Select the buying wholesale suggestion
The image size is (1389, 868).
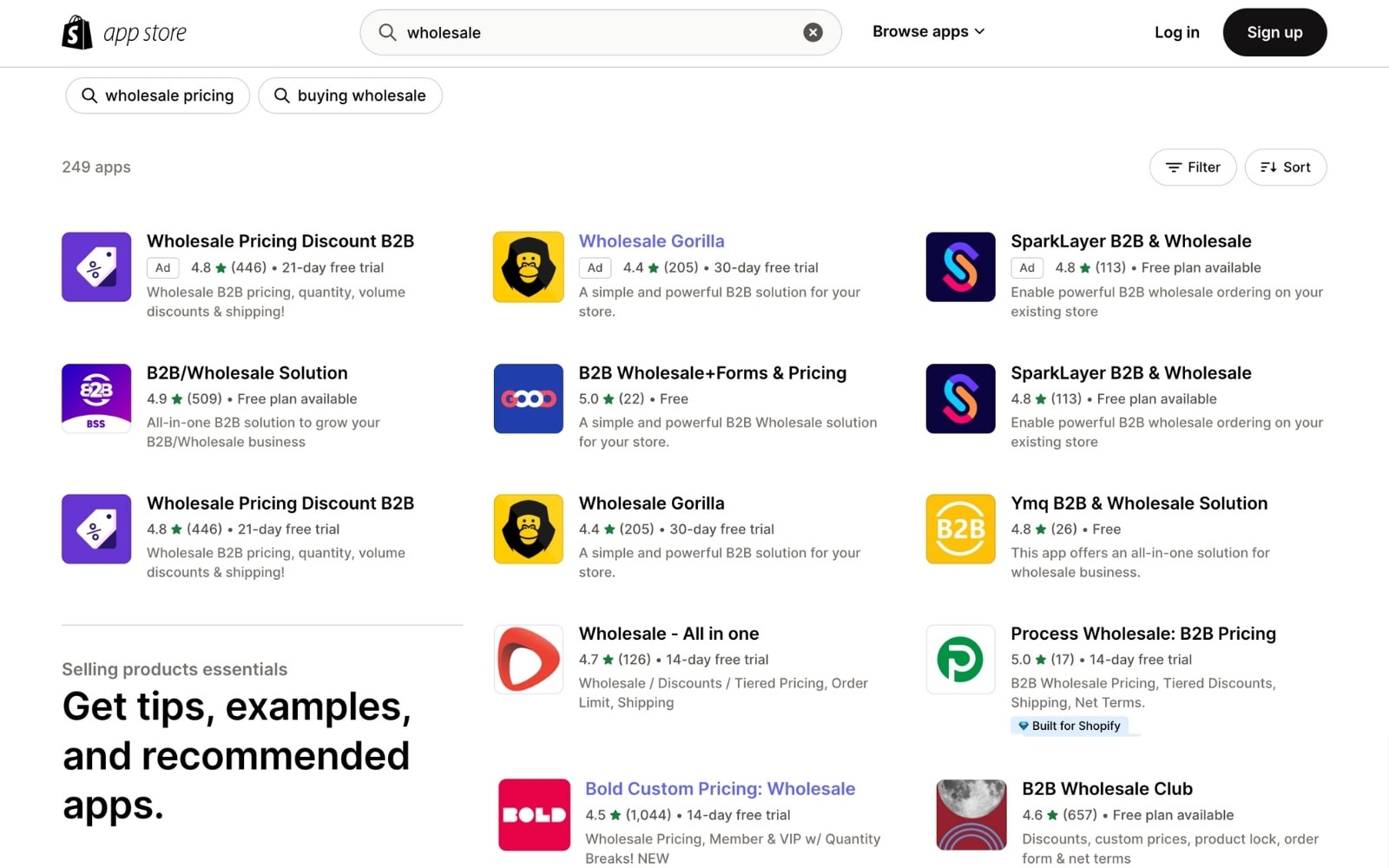tap(350, 95)
